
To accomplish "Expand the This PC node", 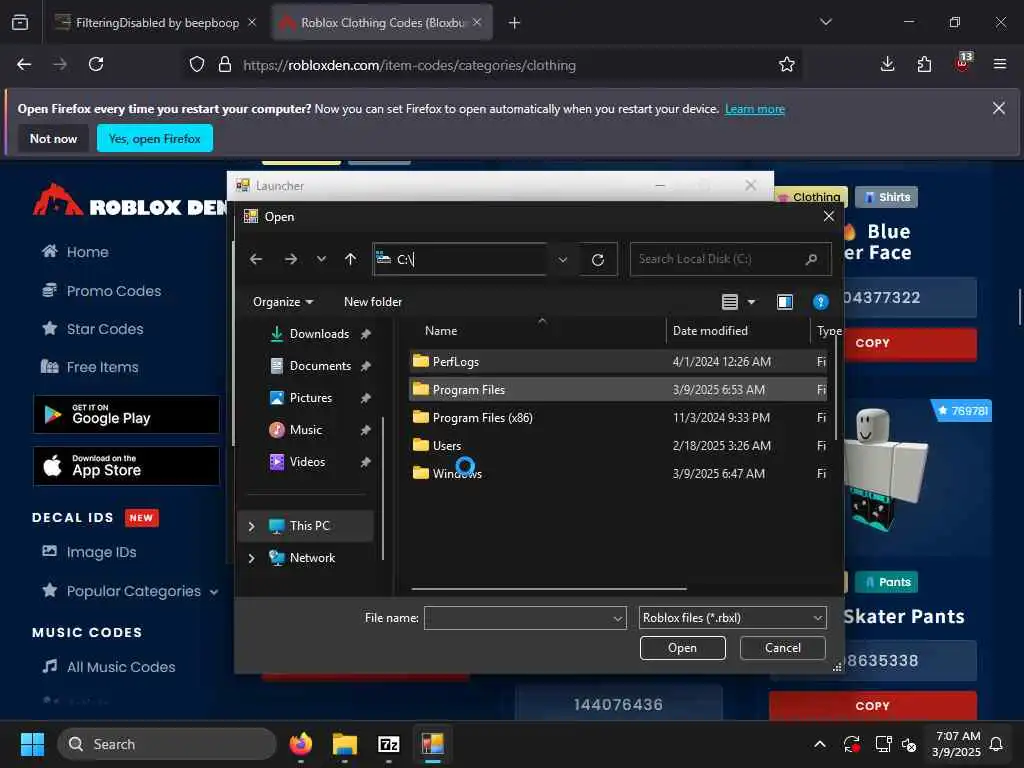I will coord(251,526).
